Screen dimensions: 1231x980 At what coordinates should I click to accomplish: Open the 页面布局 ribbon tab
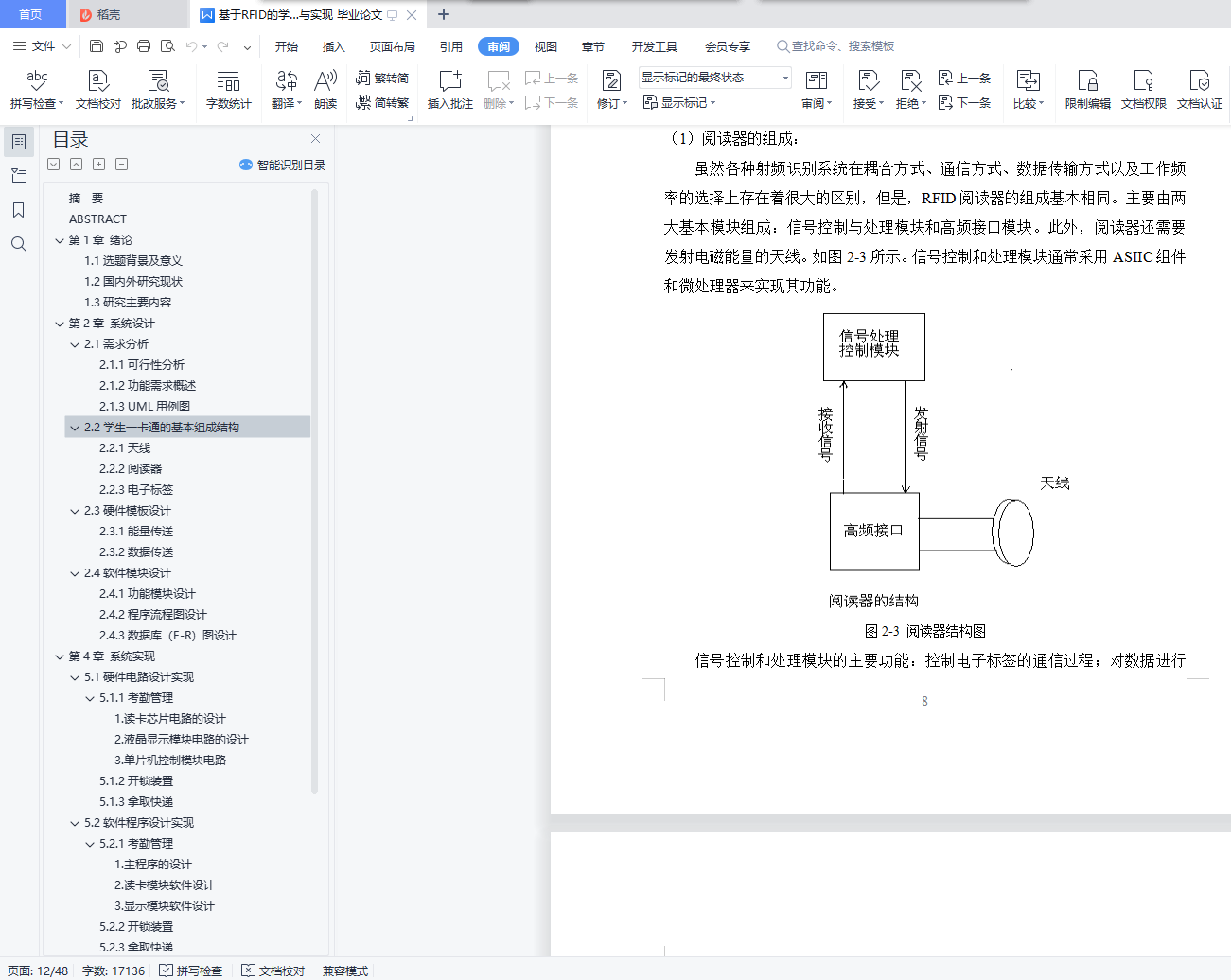point(393,46)
